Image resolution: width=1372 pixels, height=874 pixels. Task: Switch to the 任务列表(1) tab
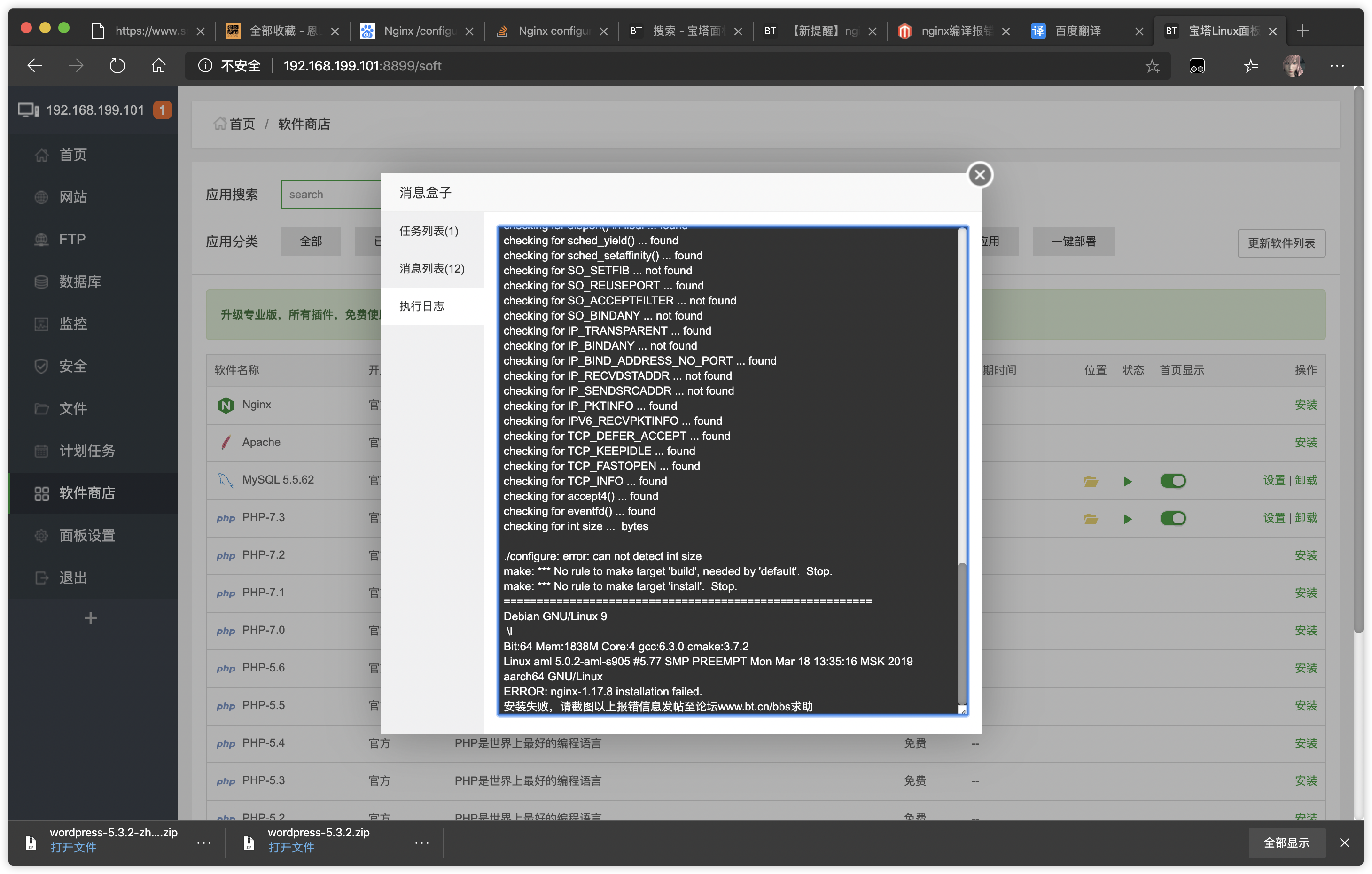point(429,231)
